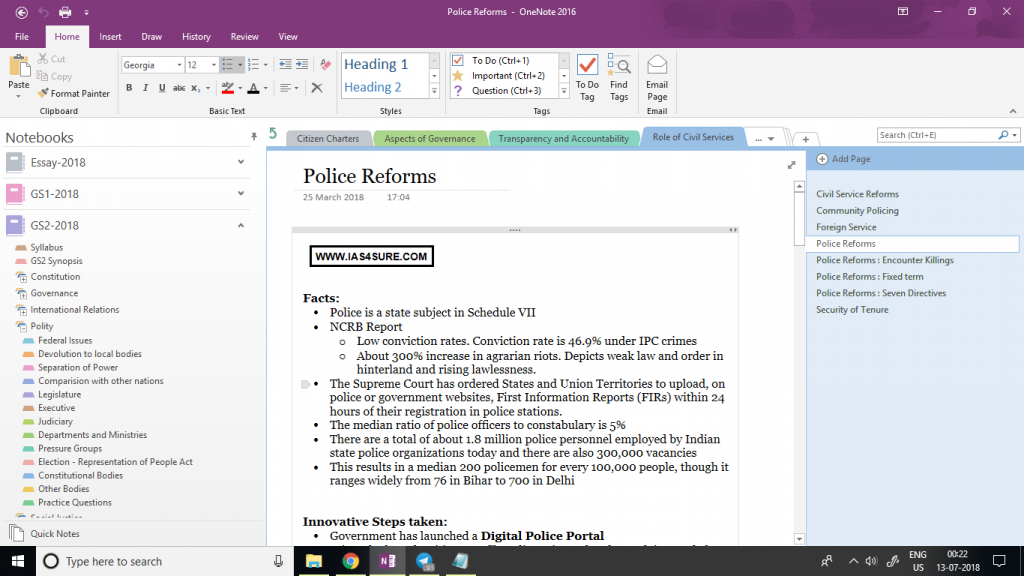Collapse the GS2-2018 notebook

pyautogui.click(x=239, y=227)
